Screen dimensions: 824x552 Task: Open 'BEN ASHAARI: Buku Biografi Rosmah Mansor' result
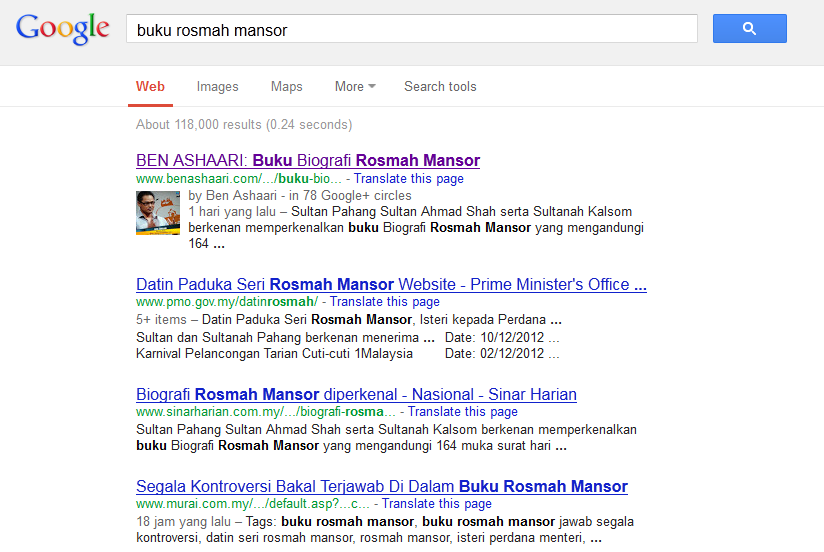[308, 160]
